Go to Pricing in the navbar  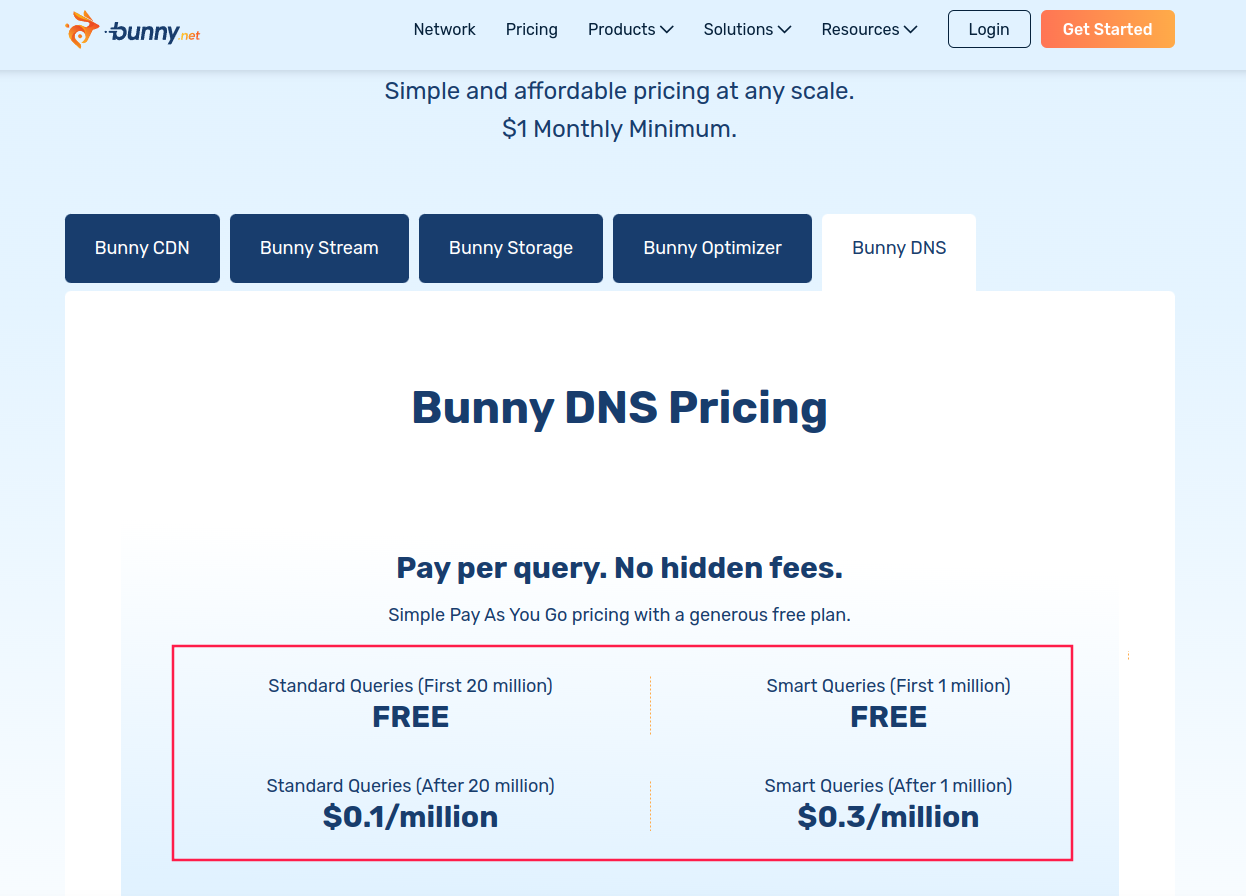point(531,29)
